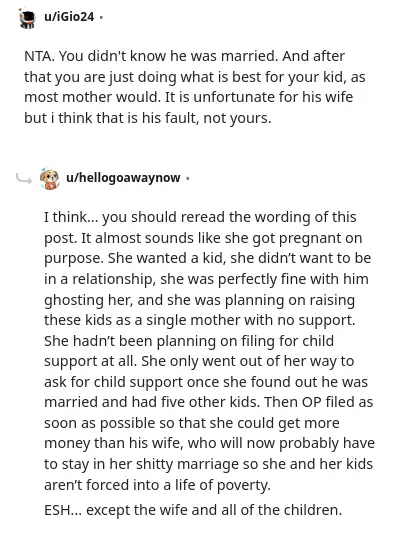Select the line ending "his fault, not yours."
Screen dimensions: 400x546
[147, 118]
